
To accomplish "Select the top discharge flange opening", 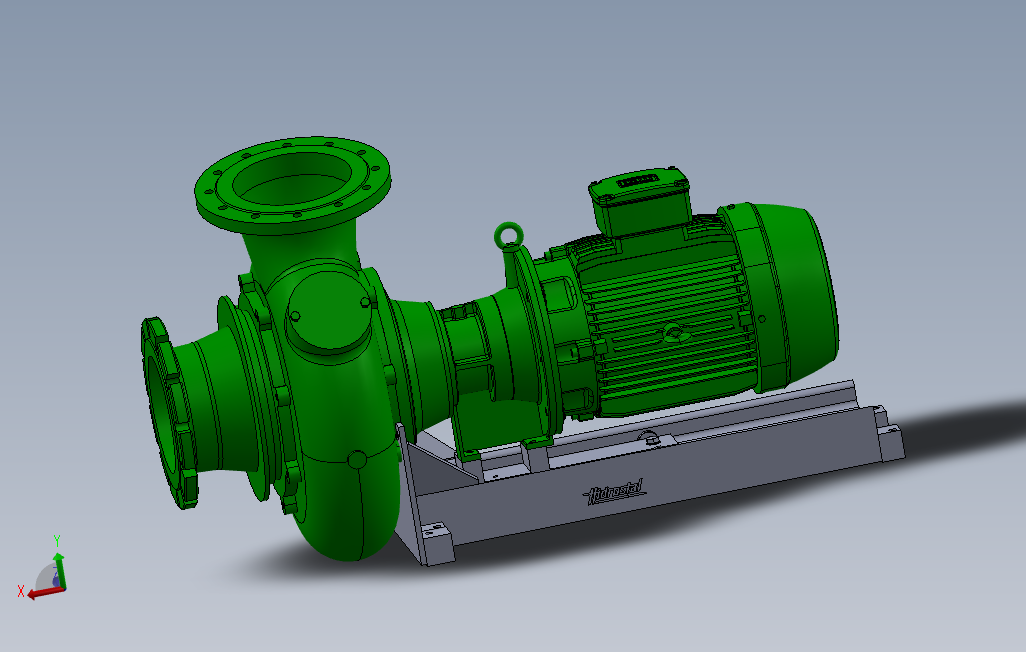I will (292, 181).
